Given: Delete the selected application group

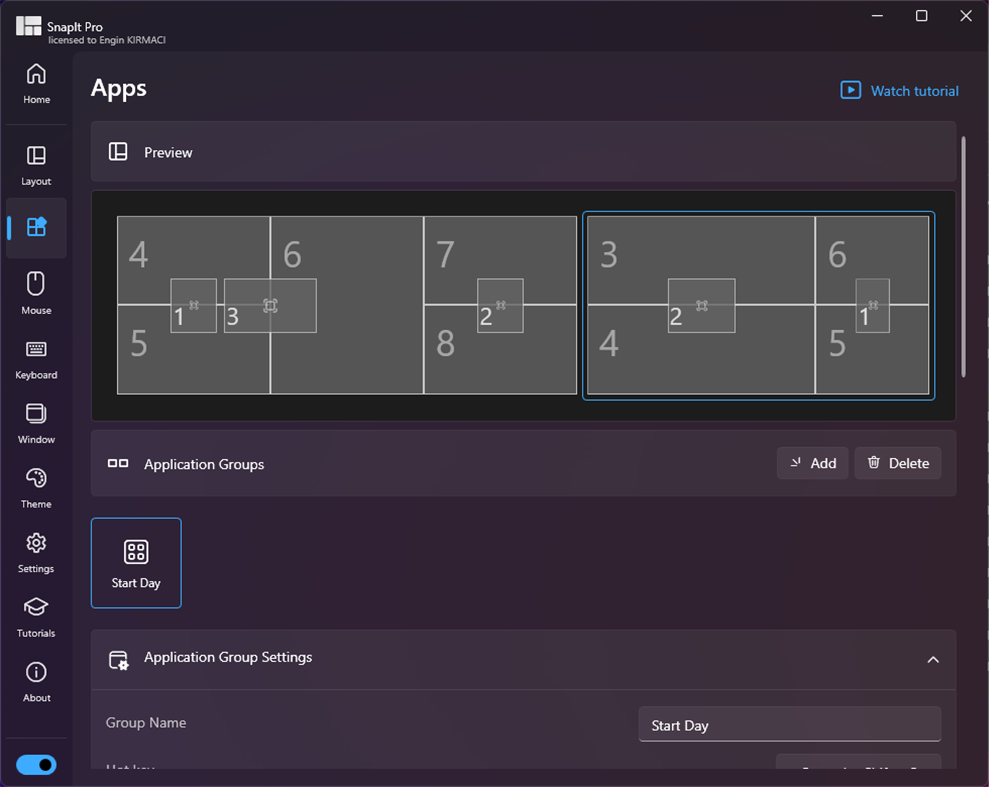Looking at the screenshot, I should click(897, 463).
